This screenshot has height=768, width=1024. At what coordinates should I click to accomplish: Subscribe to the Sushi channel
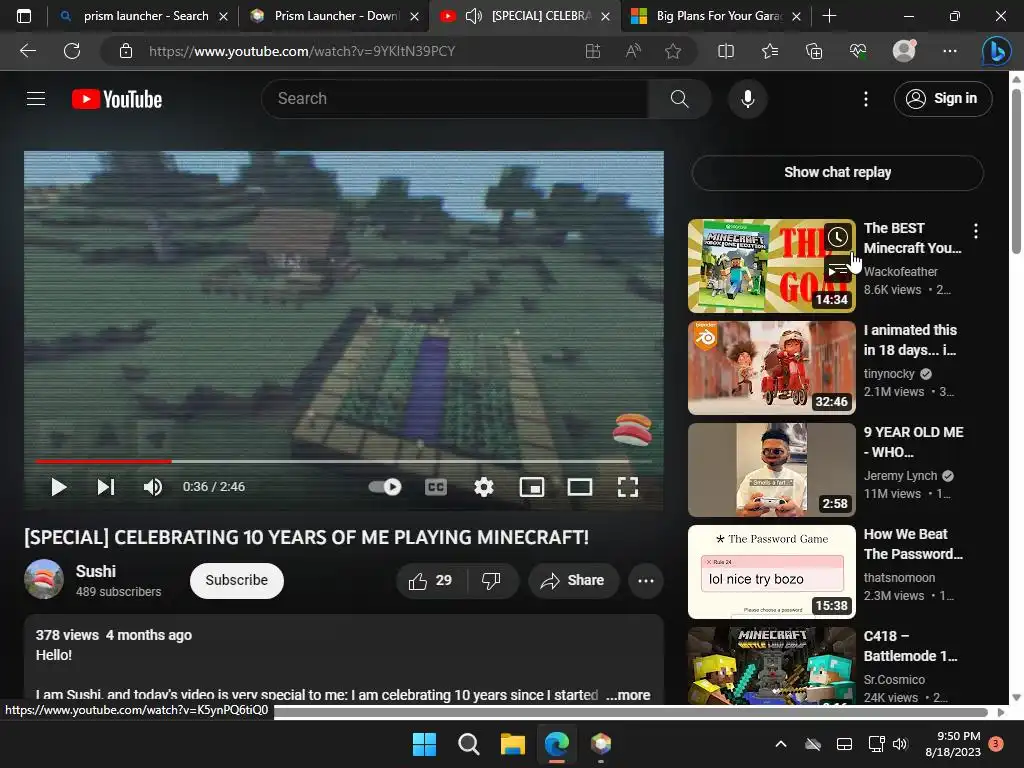pyautogui.click(x=236, y=581)
